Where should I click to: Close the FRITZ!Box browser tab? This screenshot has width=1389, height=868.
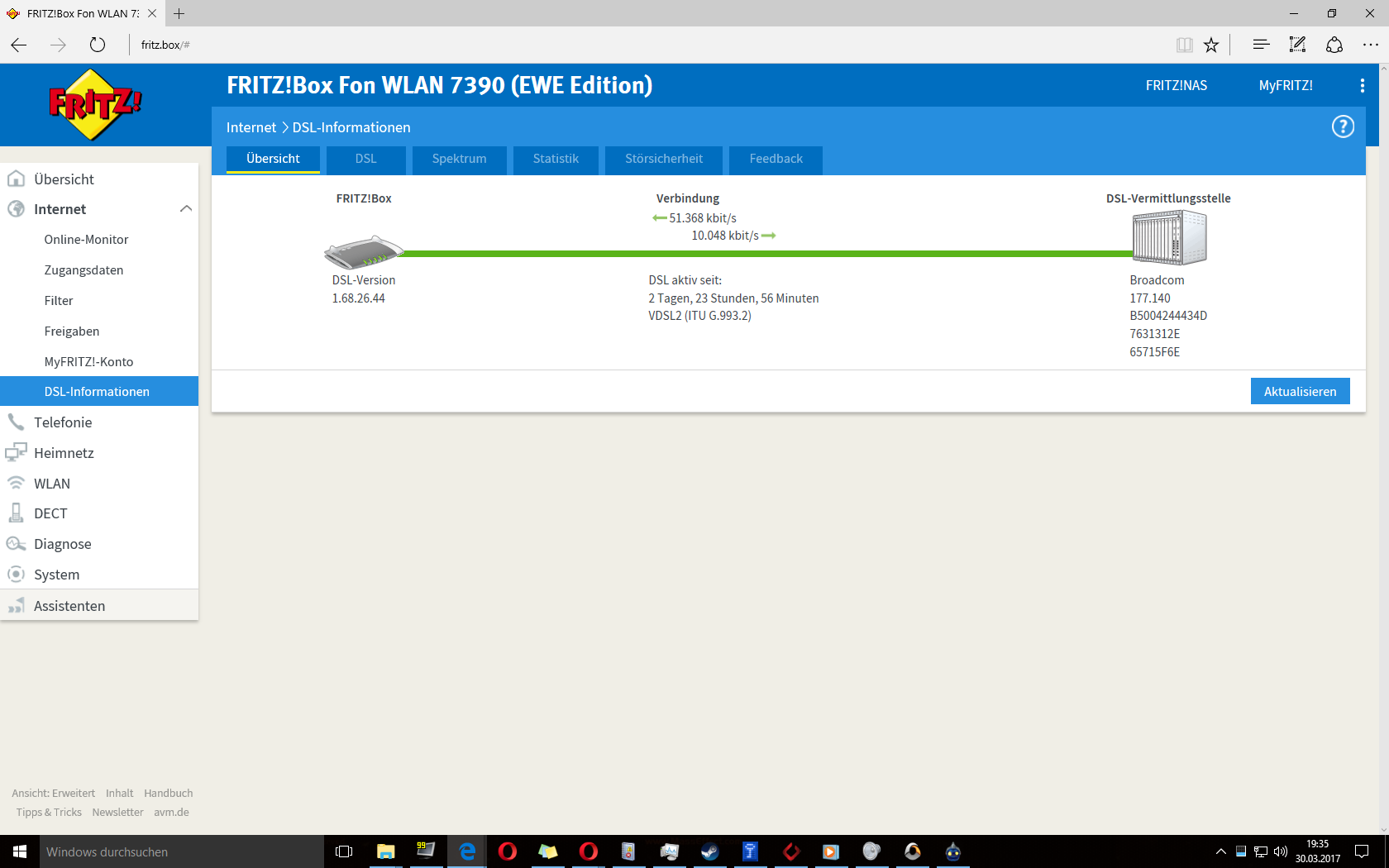[152, 13]
